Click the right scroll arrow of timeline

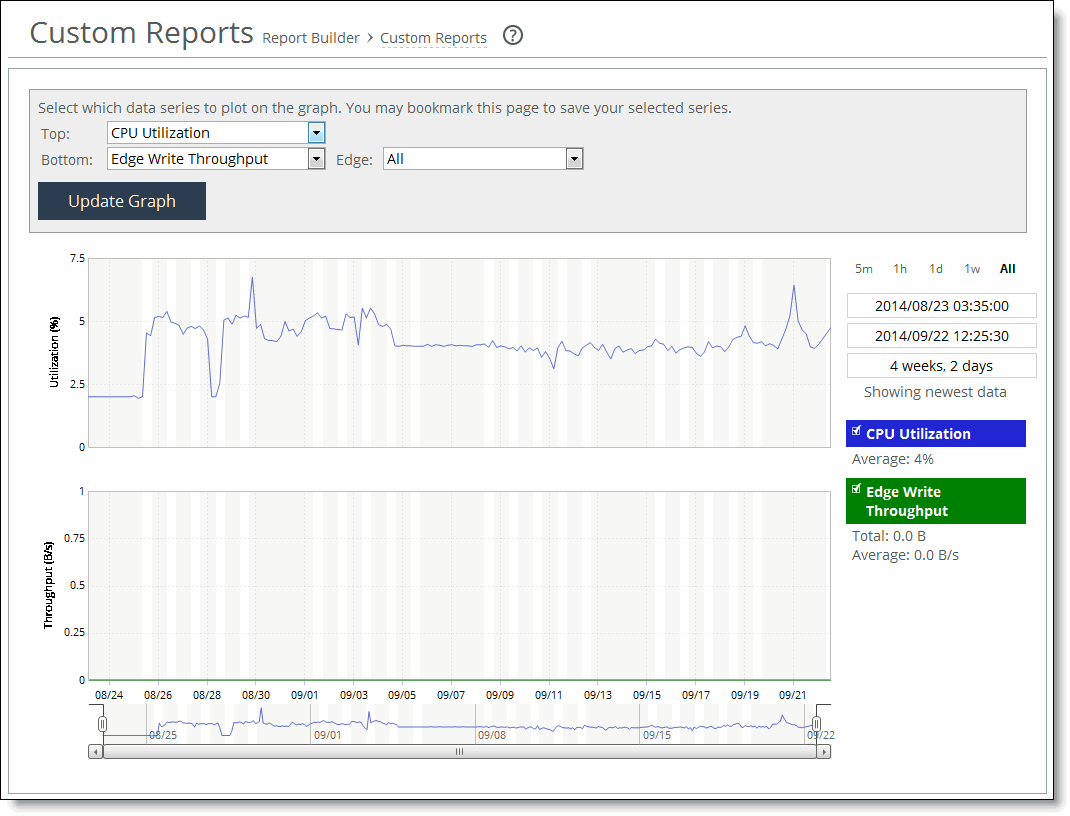[824, 752]
